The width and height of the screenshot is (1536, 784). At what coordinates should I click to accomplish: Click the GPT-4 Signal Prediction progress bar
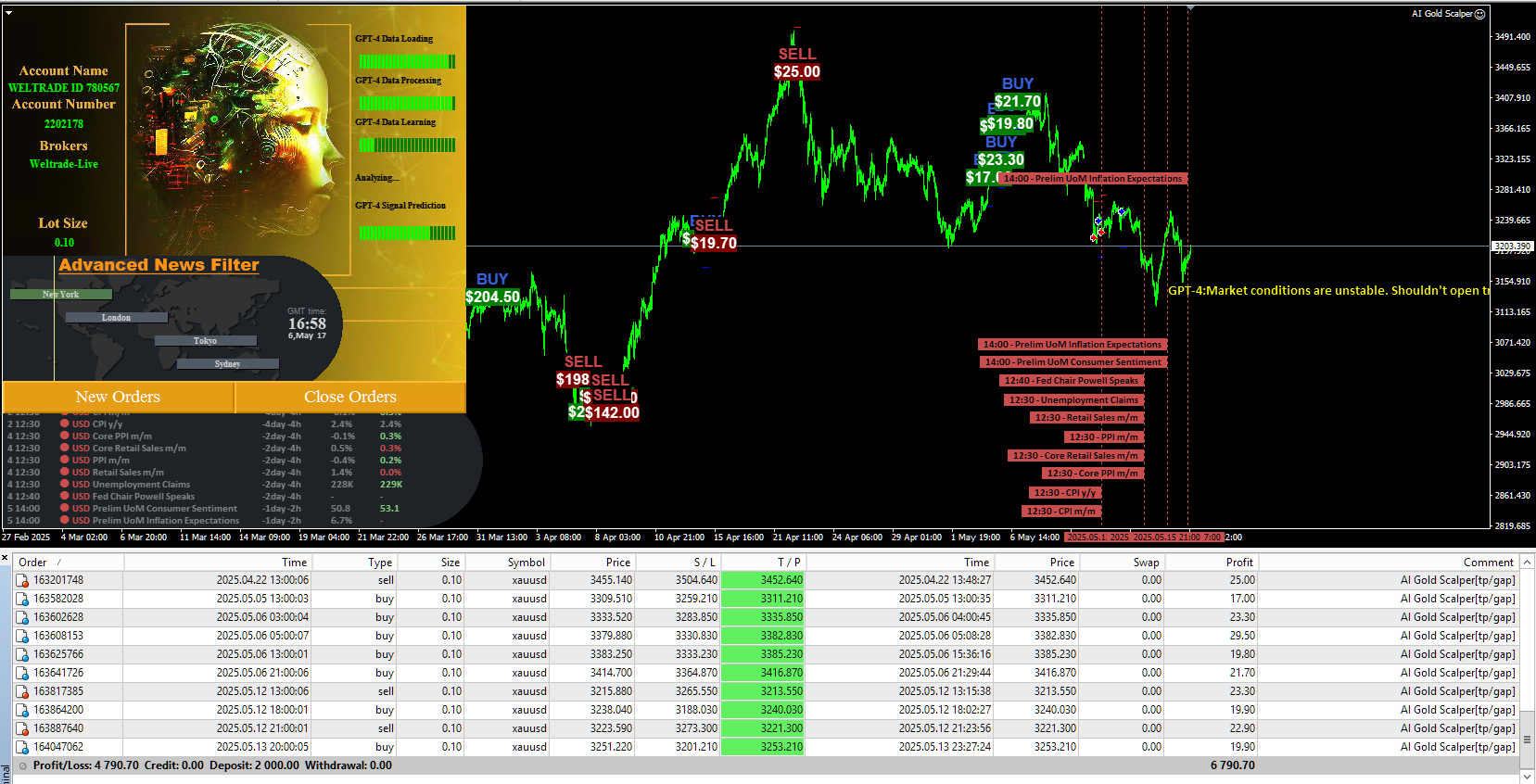(x=407, y=233)
